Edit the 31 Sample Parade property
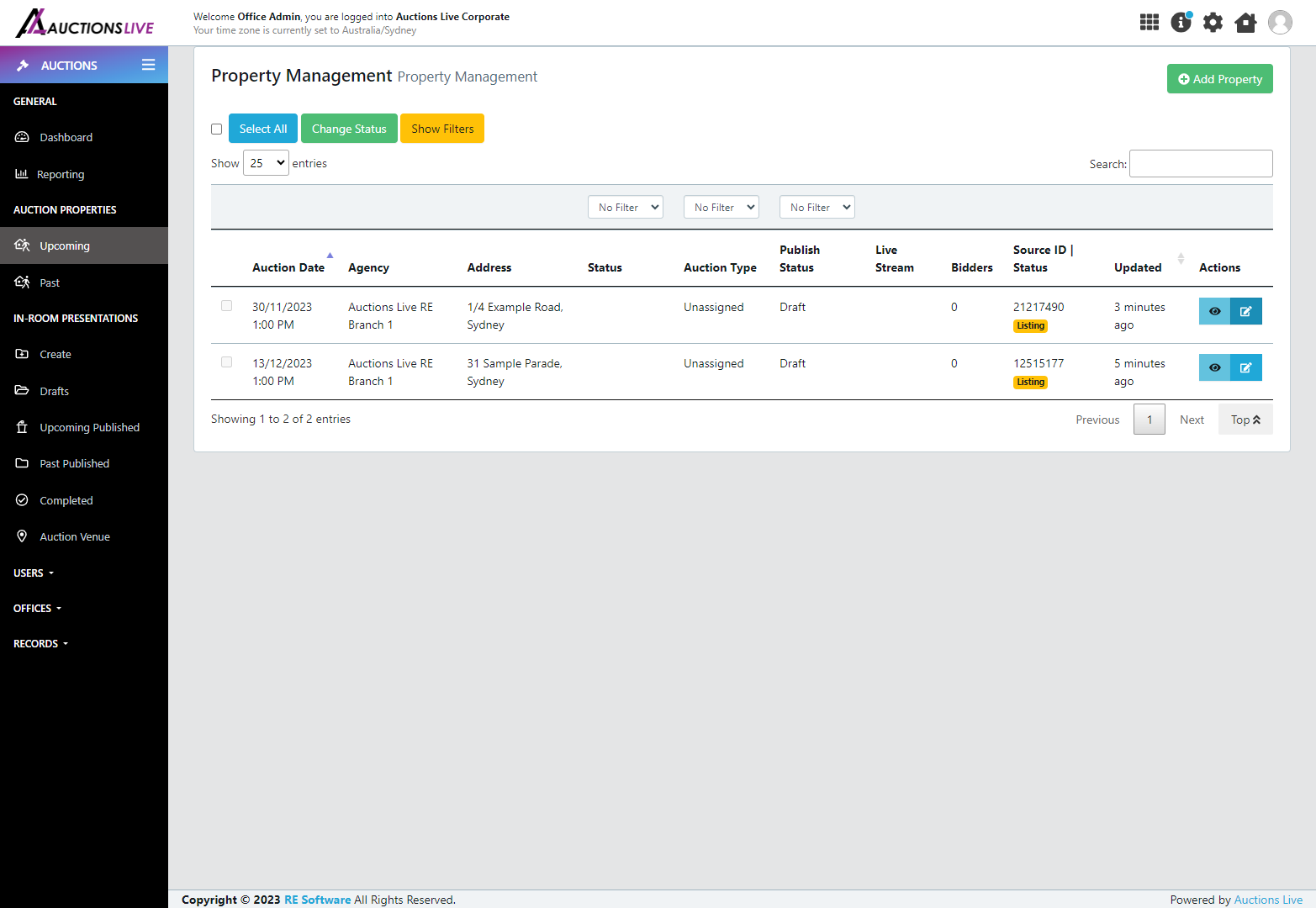The image size is (1316, 908). pyautogui.click(x=1246, y=367)
